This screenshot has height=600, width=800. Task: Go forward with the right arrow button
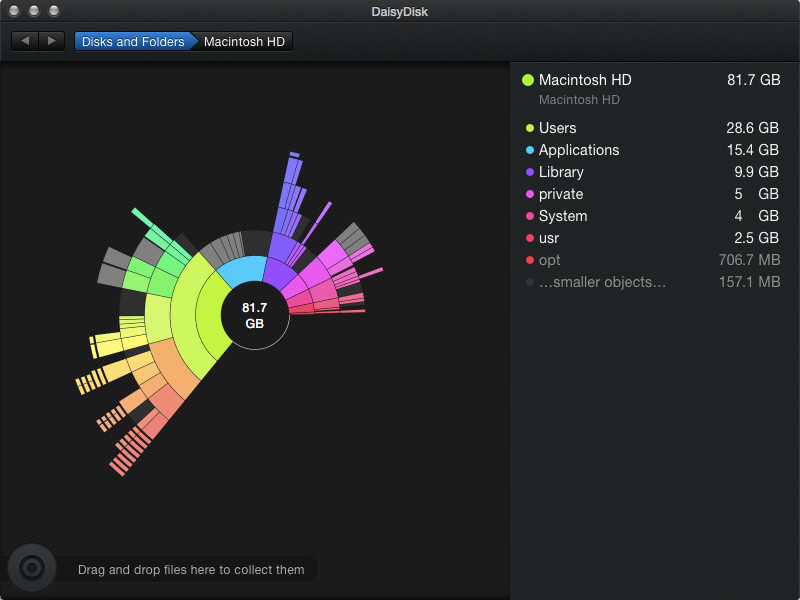coord(52,41)
